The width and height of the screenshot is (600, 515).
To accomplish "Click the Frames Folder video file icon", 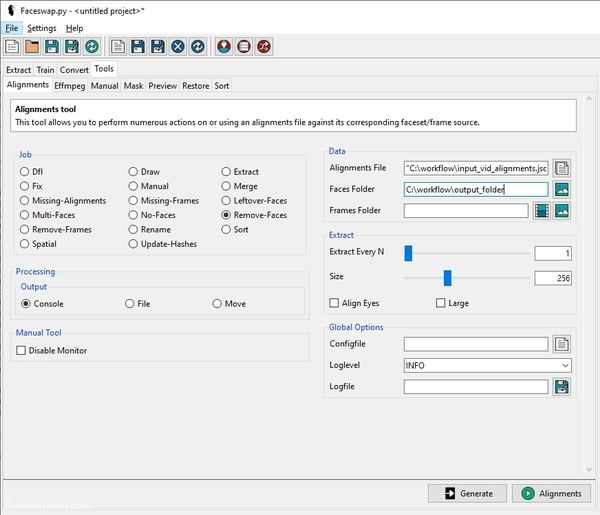I will tap(541, 211).
